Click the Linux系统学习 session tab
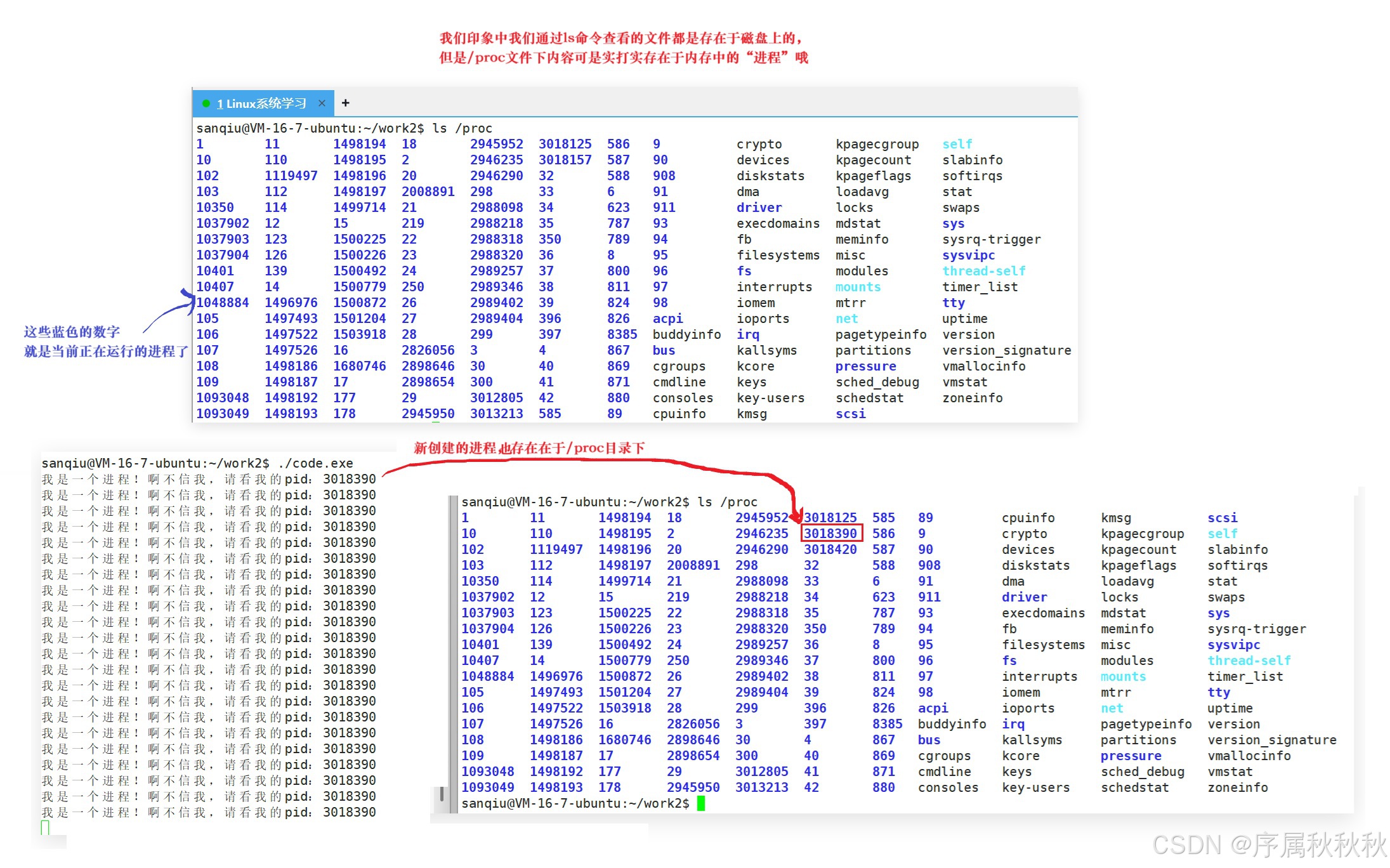The height and width of the screenshot is (868, 1390). tap(261, 103)
